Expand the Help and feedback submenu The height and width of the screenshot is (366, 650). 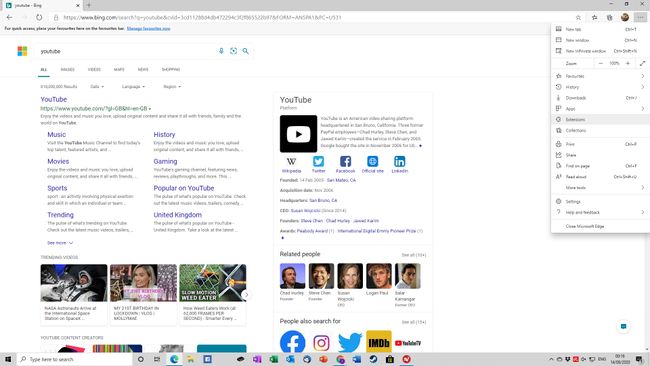pos(600,212)
